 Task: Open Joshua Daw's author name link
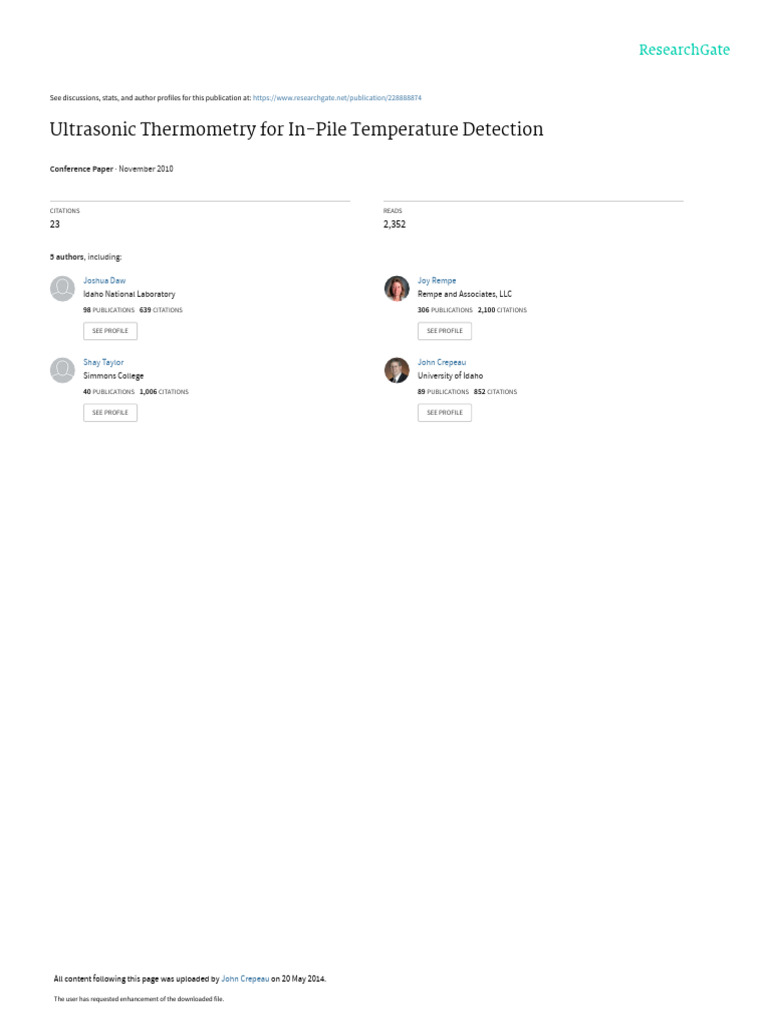[x=104, y=281]
